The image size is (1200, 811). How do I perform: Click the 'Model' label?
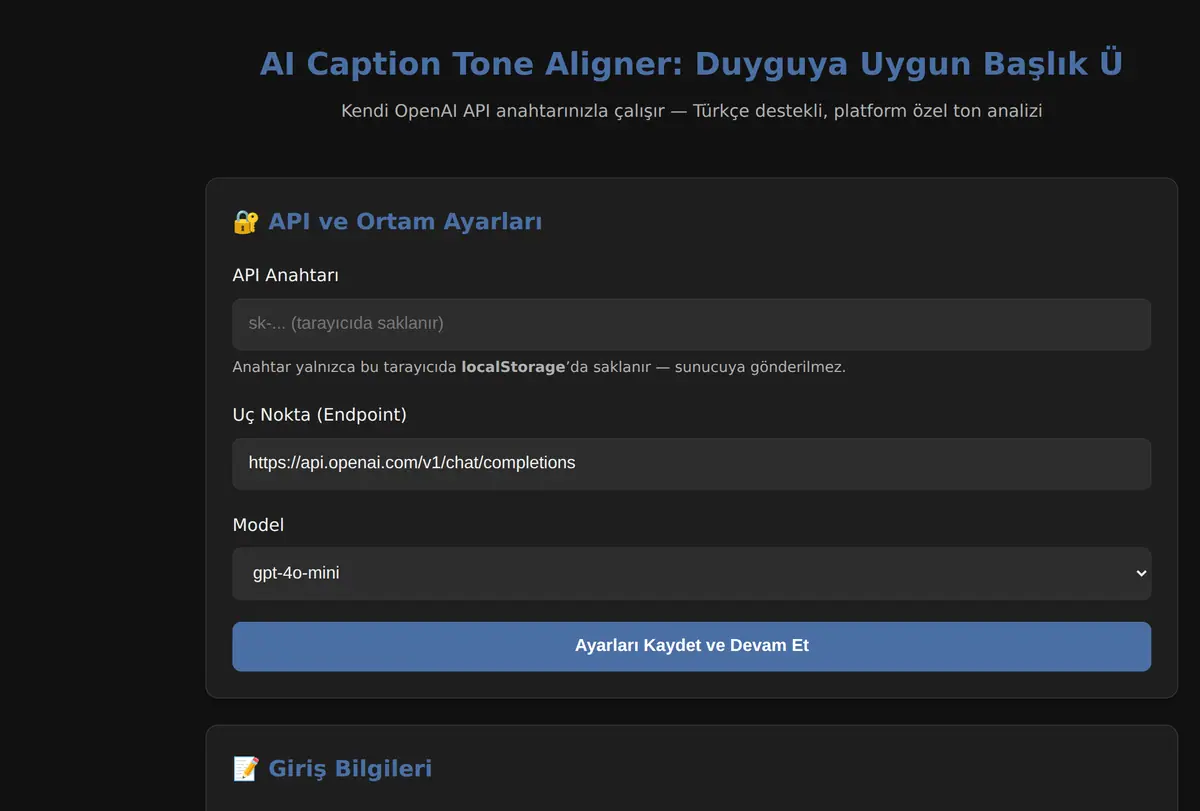[258, 525]
